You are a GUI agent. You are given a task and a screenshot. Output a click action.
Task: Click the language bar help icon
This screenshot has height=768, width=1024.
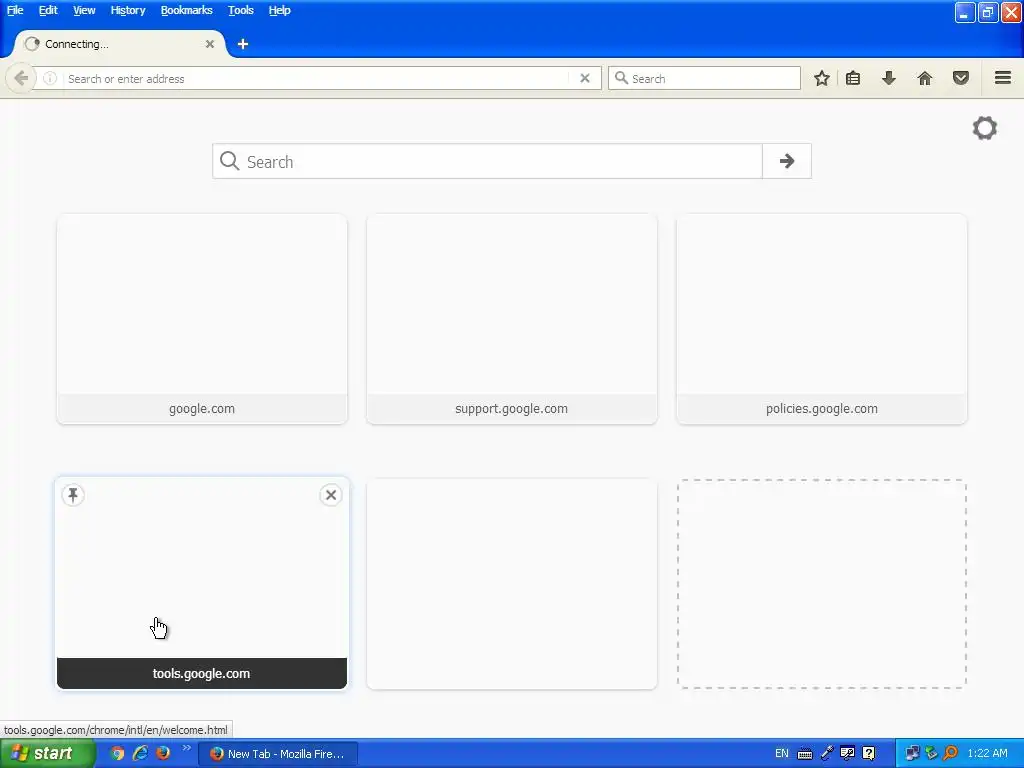point(869,754)
